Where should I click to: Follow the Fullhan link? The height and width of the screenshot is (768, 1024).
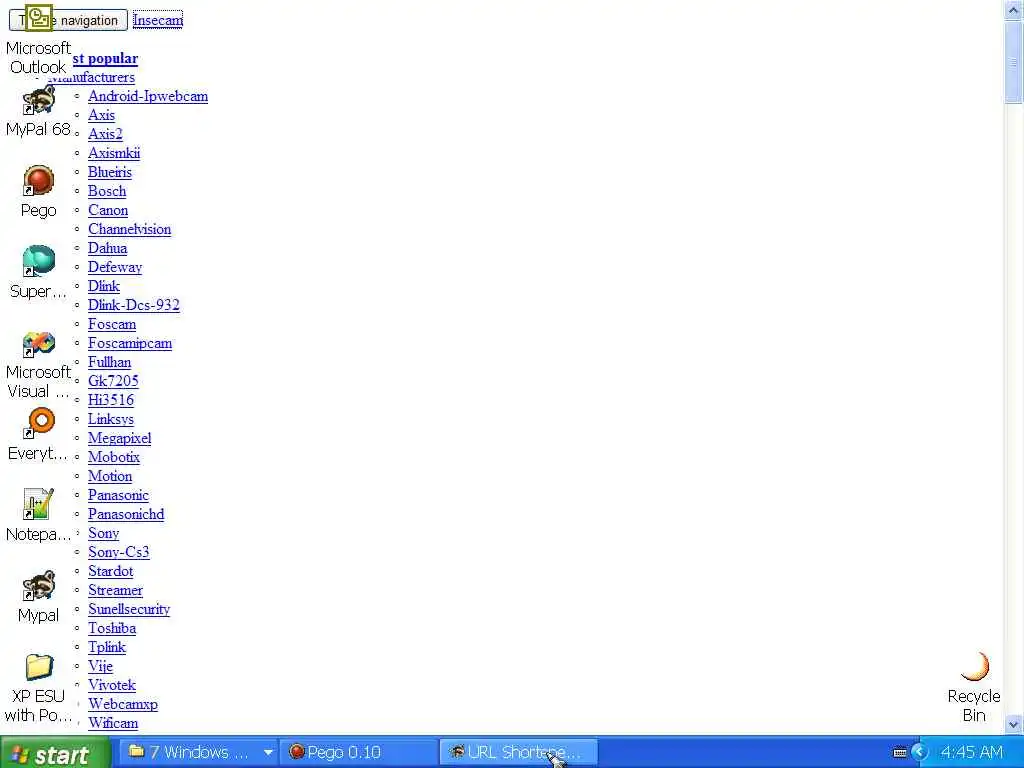pos(110,362)
